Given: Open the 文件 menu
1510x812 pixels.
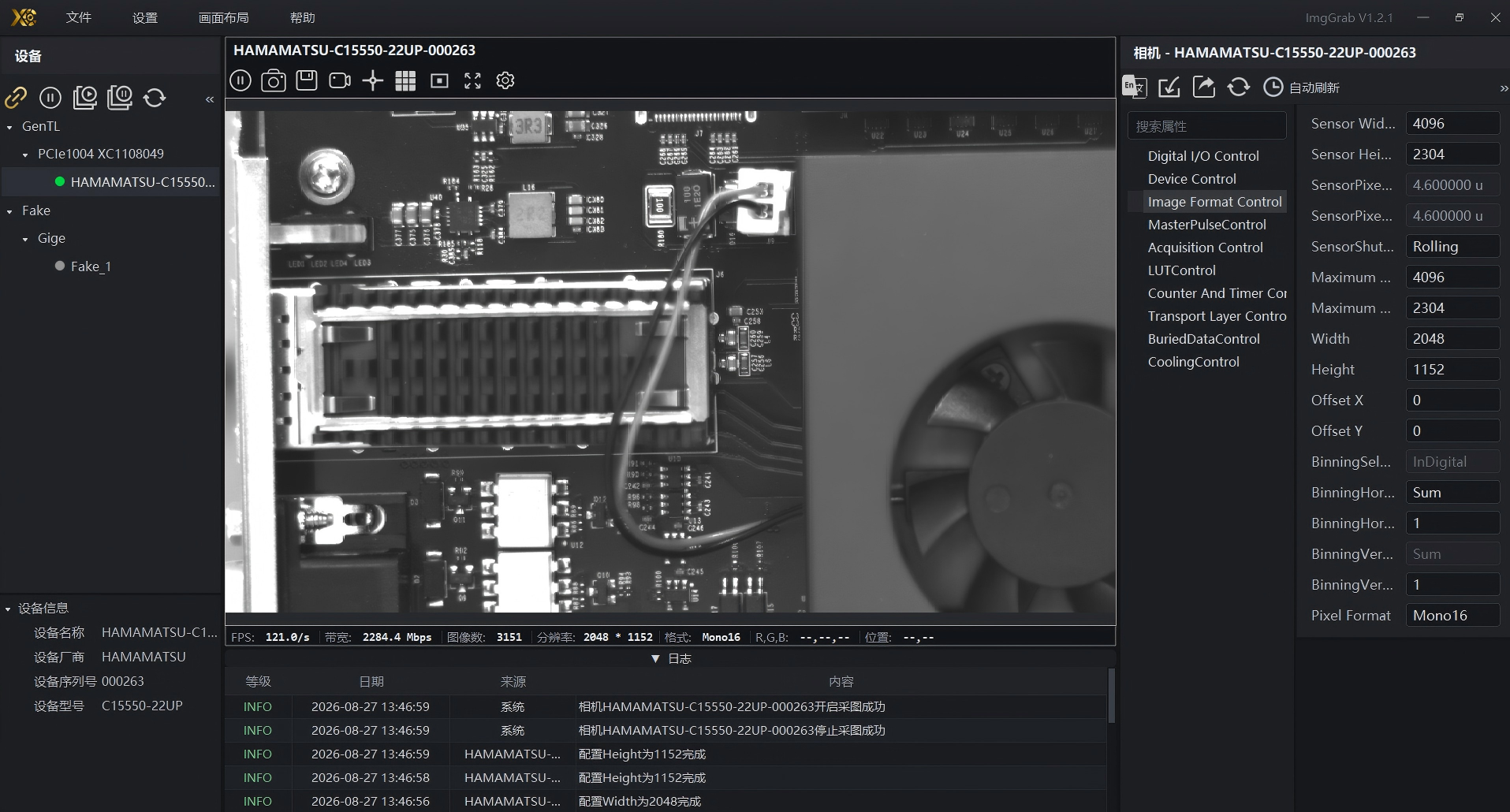Looking at the screenshot, I should 79,17.
